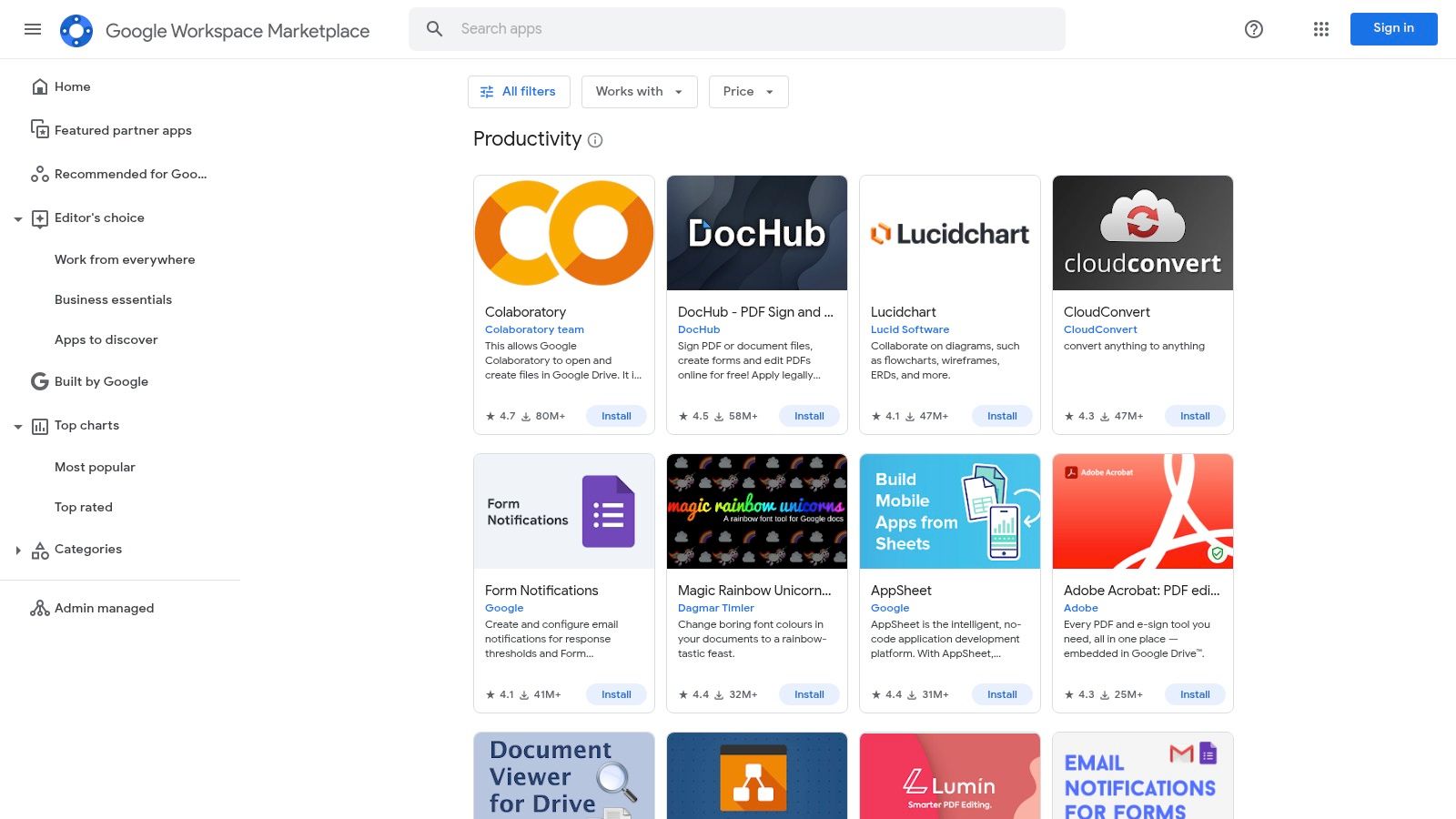This screenshot has width=1456, height=819.
Task: Select the Home sidebar icon
Action: 40,86
